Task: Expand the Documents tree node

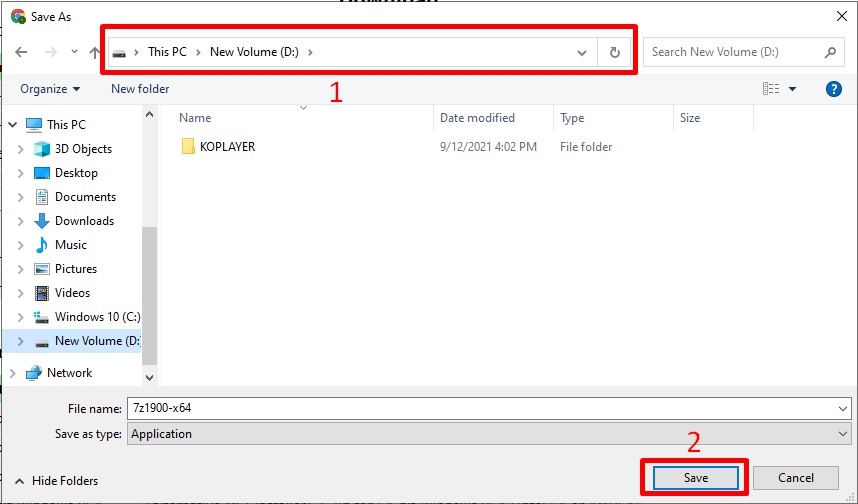Action: click(x=21, y=197)
